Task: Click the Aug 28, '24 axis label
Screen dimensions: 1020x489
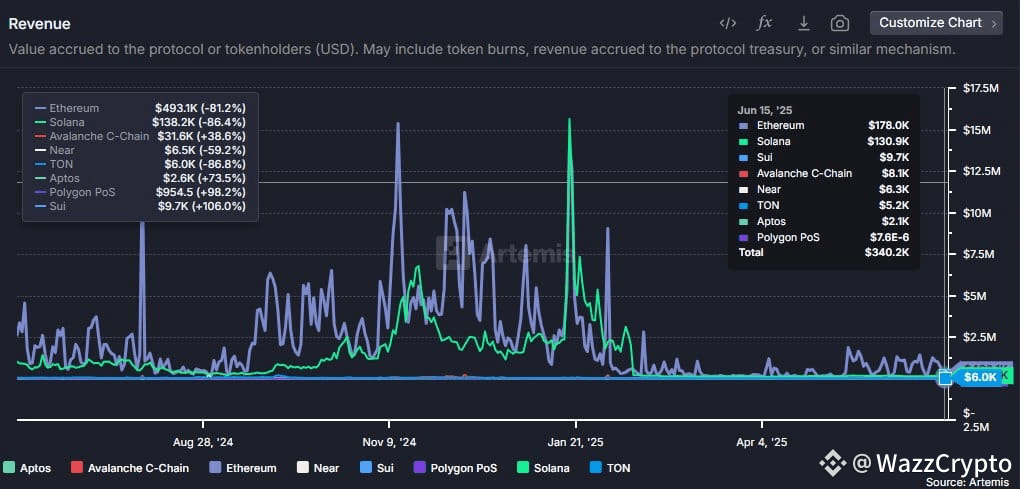Action: [204, 442]
